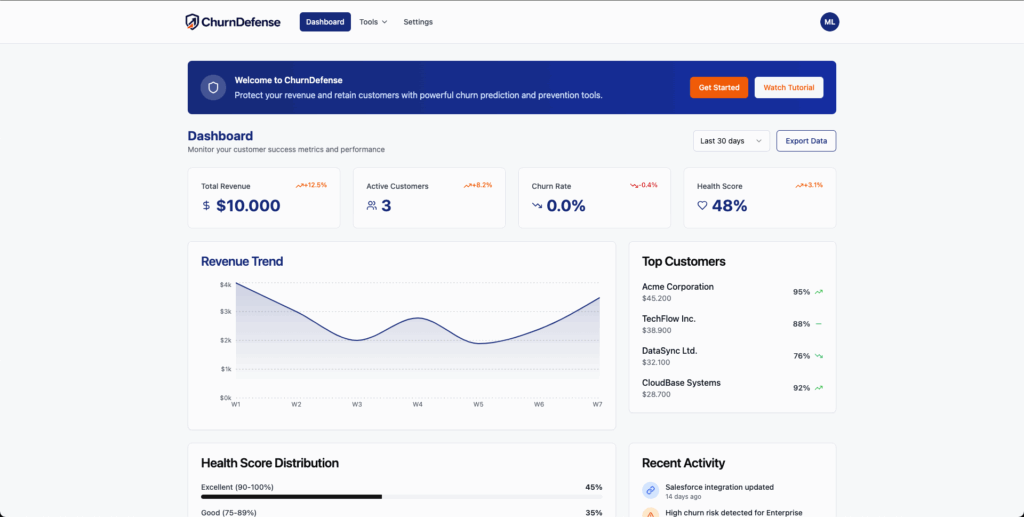Open the High churn risk detected activity
Viewport: 1024px width, 517px height.
pyautogui.click(x=732, y=513)
